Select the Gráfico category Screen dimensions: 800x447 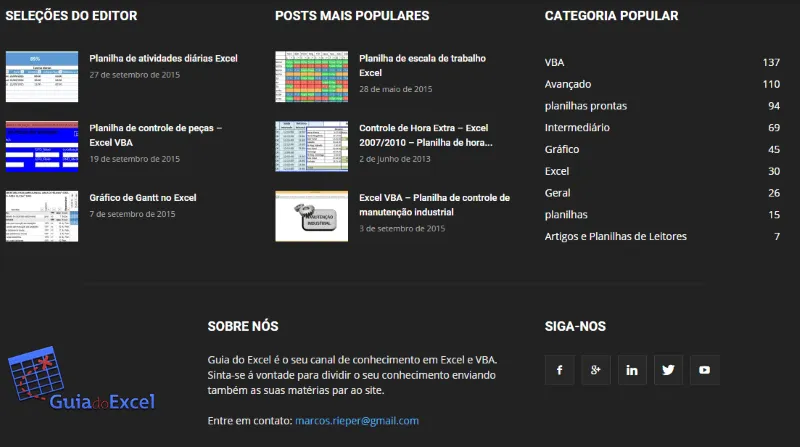tap(562, 150)
